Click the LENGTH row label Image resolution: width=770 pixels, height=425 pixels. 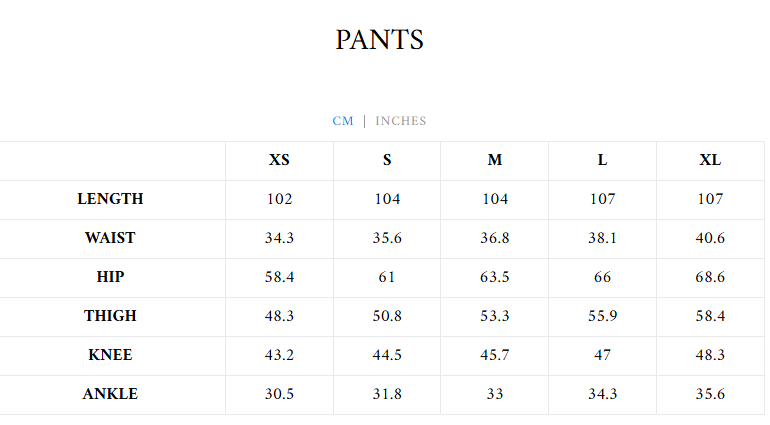click(x=110, y=199)
